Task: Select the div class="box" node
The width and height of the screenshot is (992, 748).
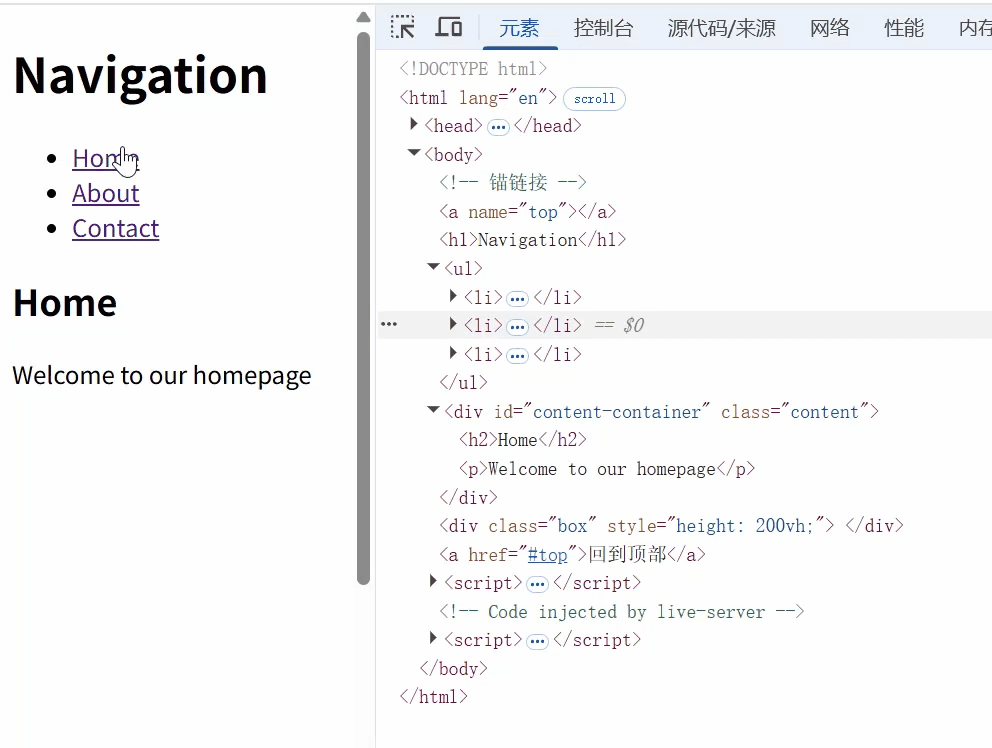Action: [671, 526]
